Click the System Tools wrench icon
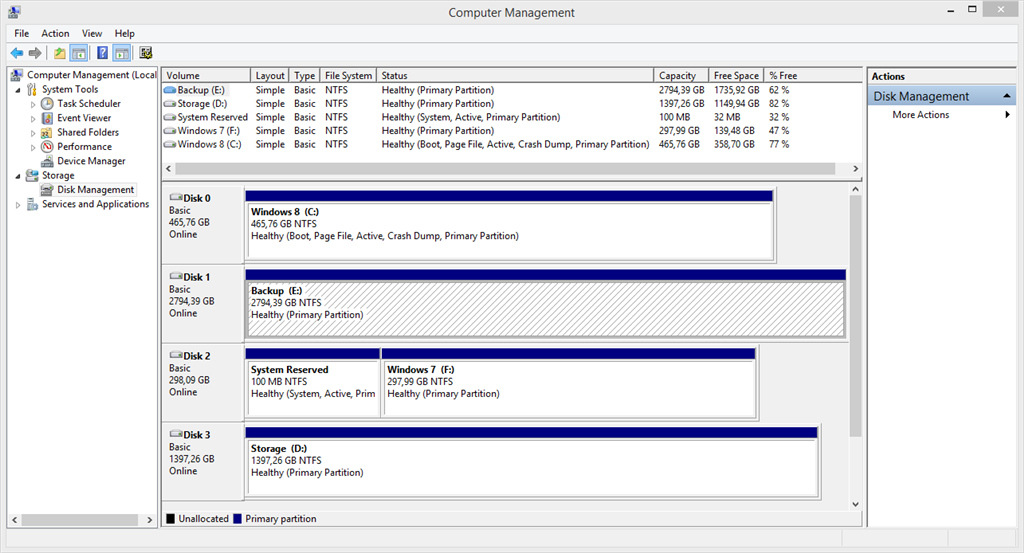Viewport: 1024px width, 553px height. (x=31, y=89)
